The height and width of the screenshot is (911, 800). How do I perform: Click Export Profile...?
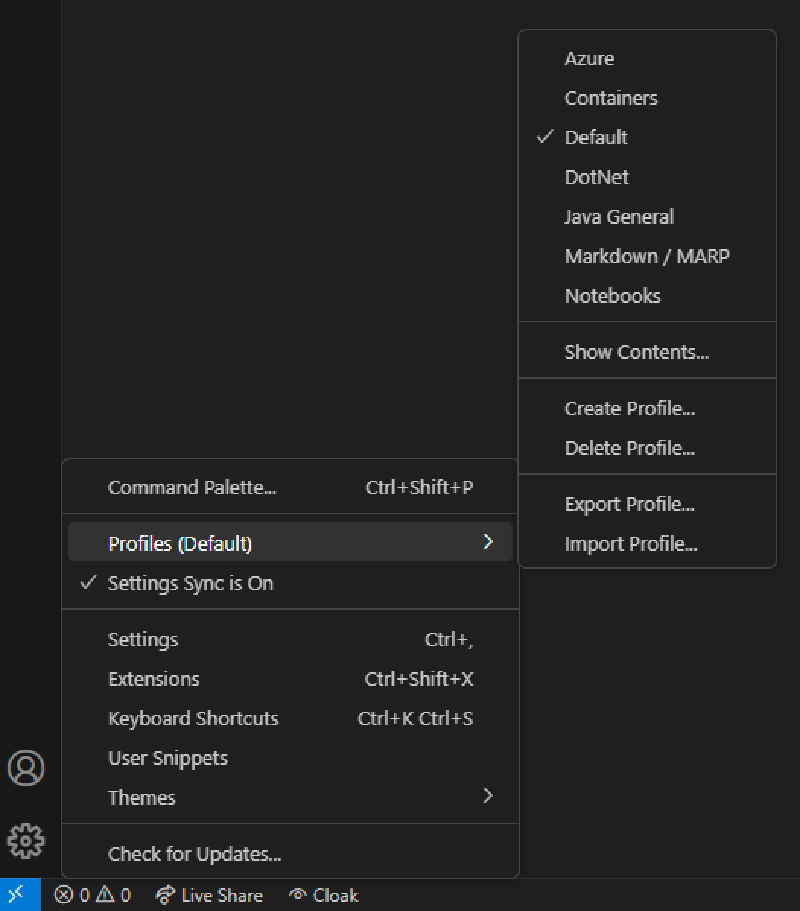629,505
